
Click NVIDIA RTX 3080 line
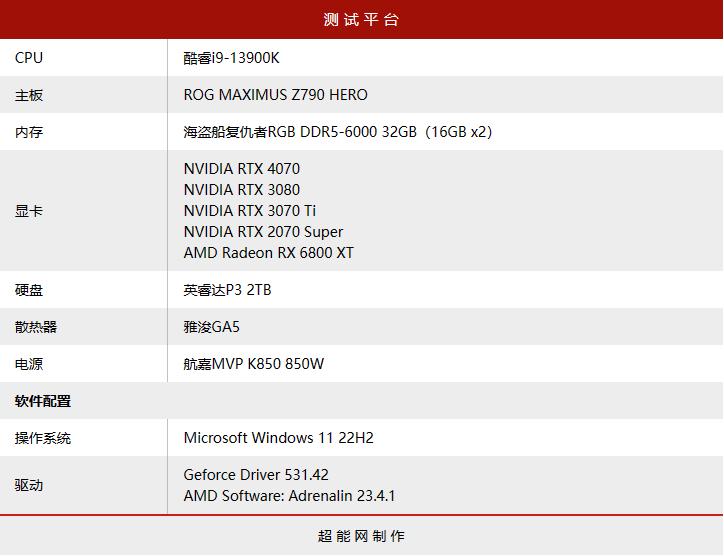tap(242, 189)
